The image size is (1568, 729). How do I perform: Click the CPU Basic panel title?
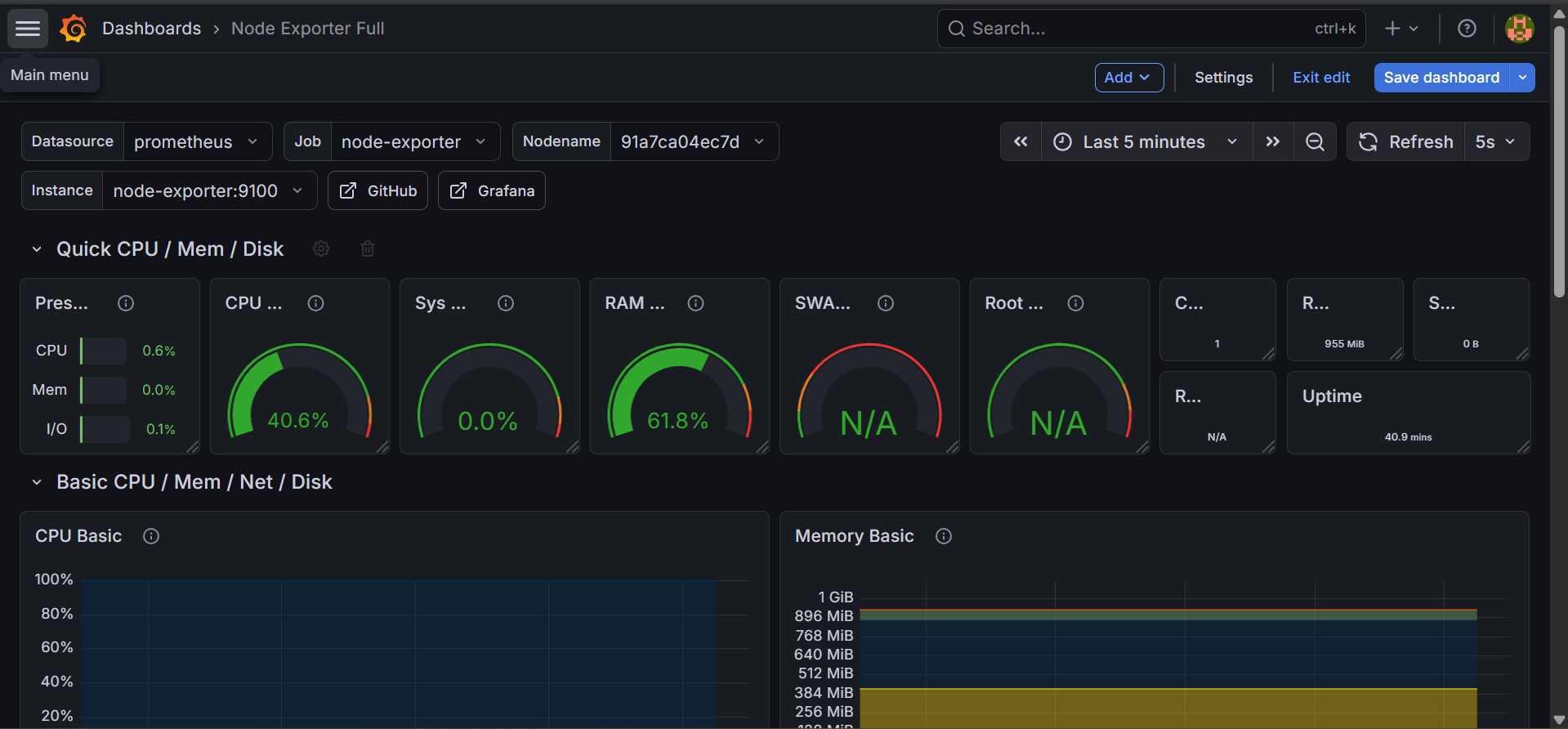78,536
